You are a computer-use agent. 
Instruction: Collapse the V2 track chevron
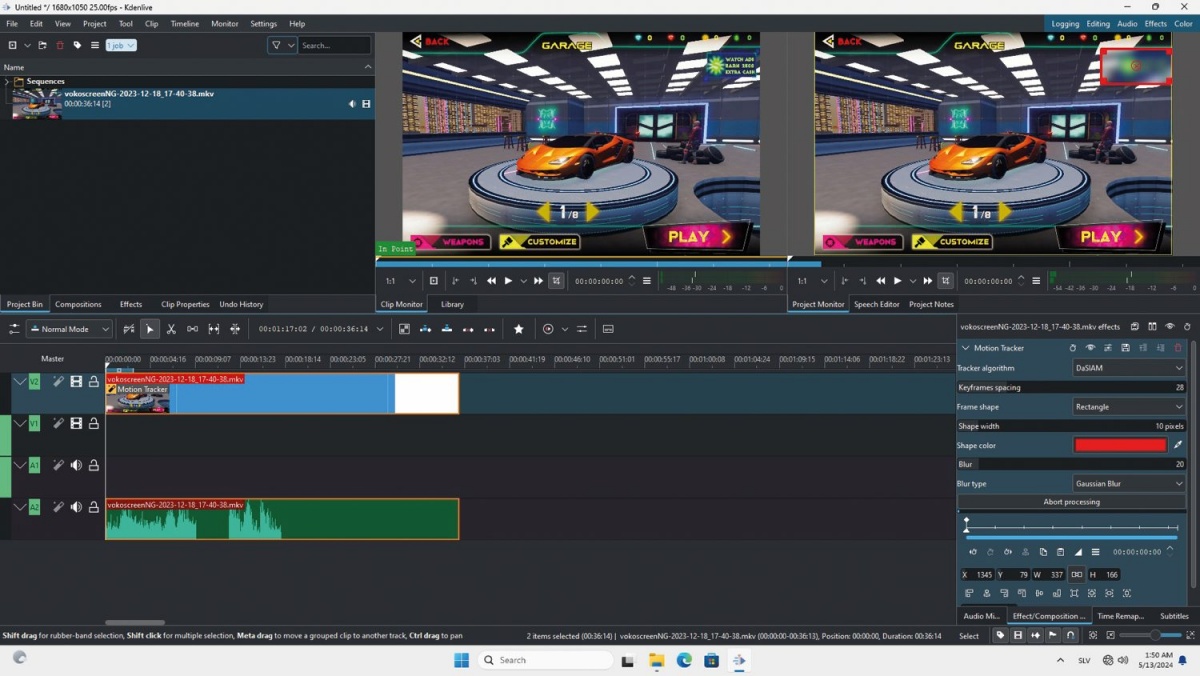click(x=19, y=381)
